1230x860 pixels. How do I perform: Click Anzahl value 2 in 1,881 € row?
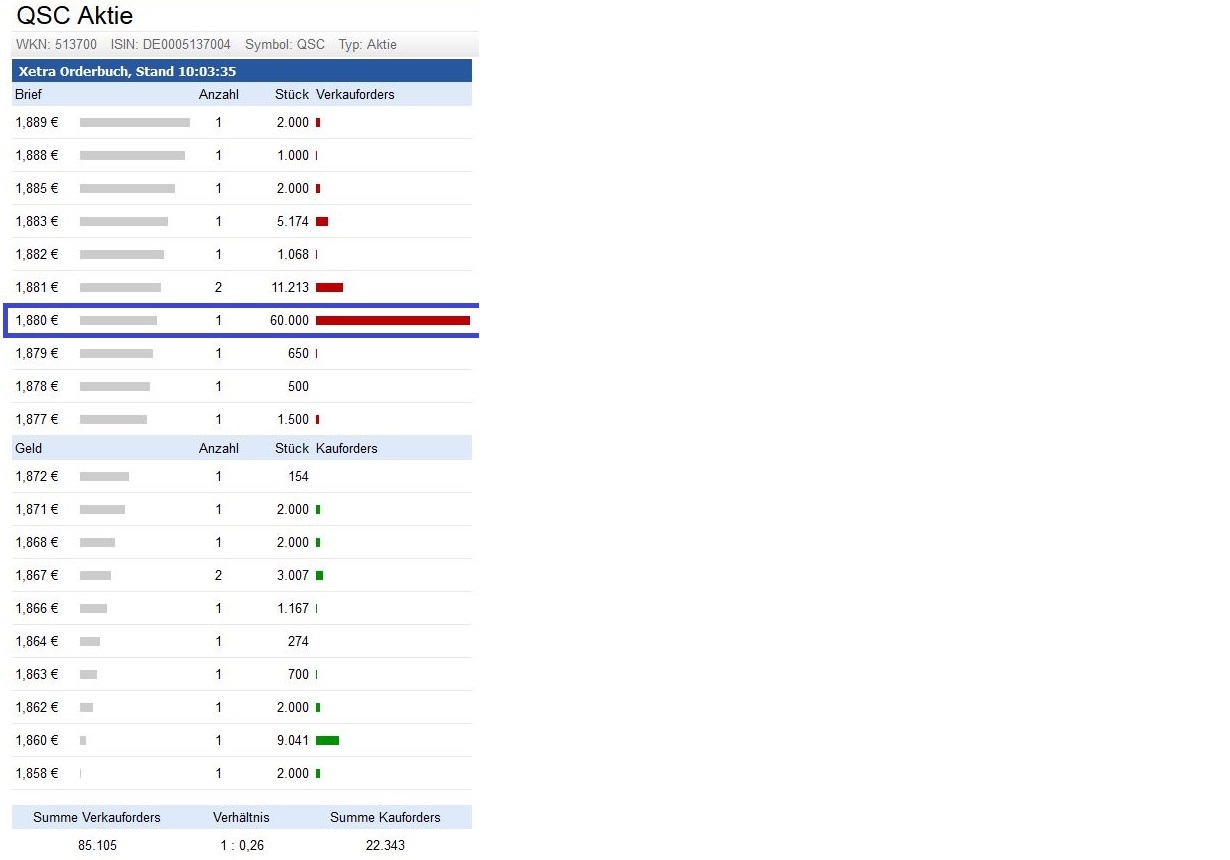(219, 288)
